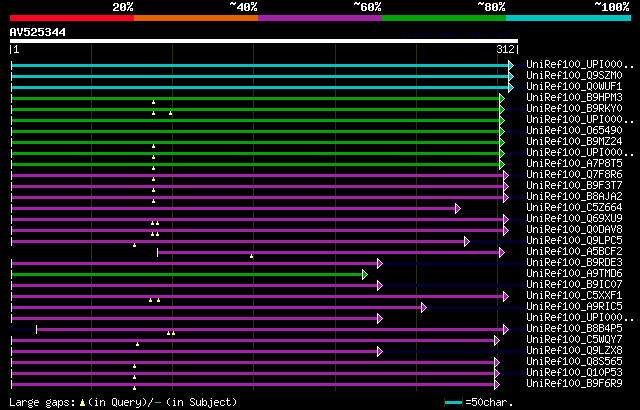The image size is (640, 410).
Task: Open the UniRef100_Q0WUF1 hit label
Action: (x=574, y=86)
